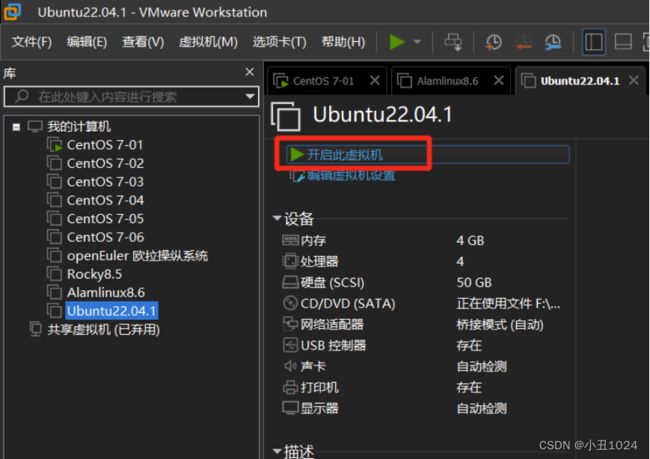Select 我的计算机 in the library tree
Image resolution: width=650 pixels, height=459 pixels.
pyautogui.click(x=79, y=126)
